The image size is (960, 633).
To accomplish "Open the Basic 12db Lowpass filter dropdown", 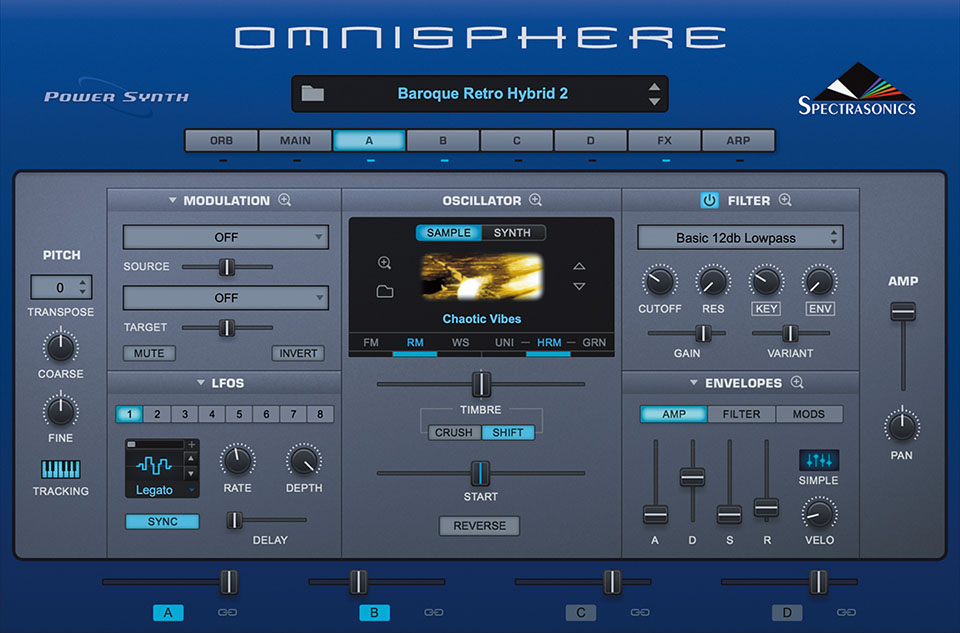I will point(740,238).
